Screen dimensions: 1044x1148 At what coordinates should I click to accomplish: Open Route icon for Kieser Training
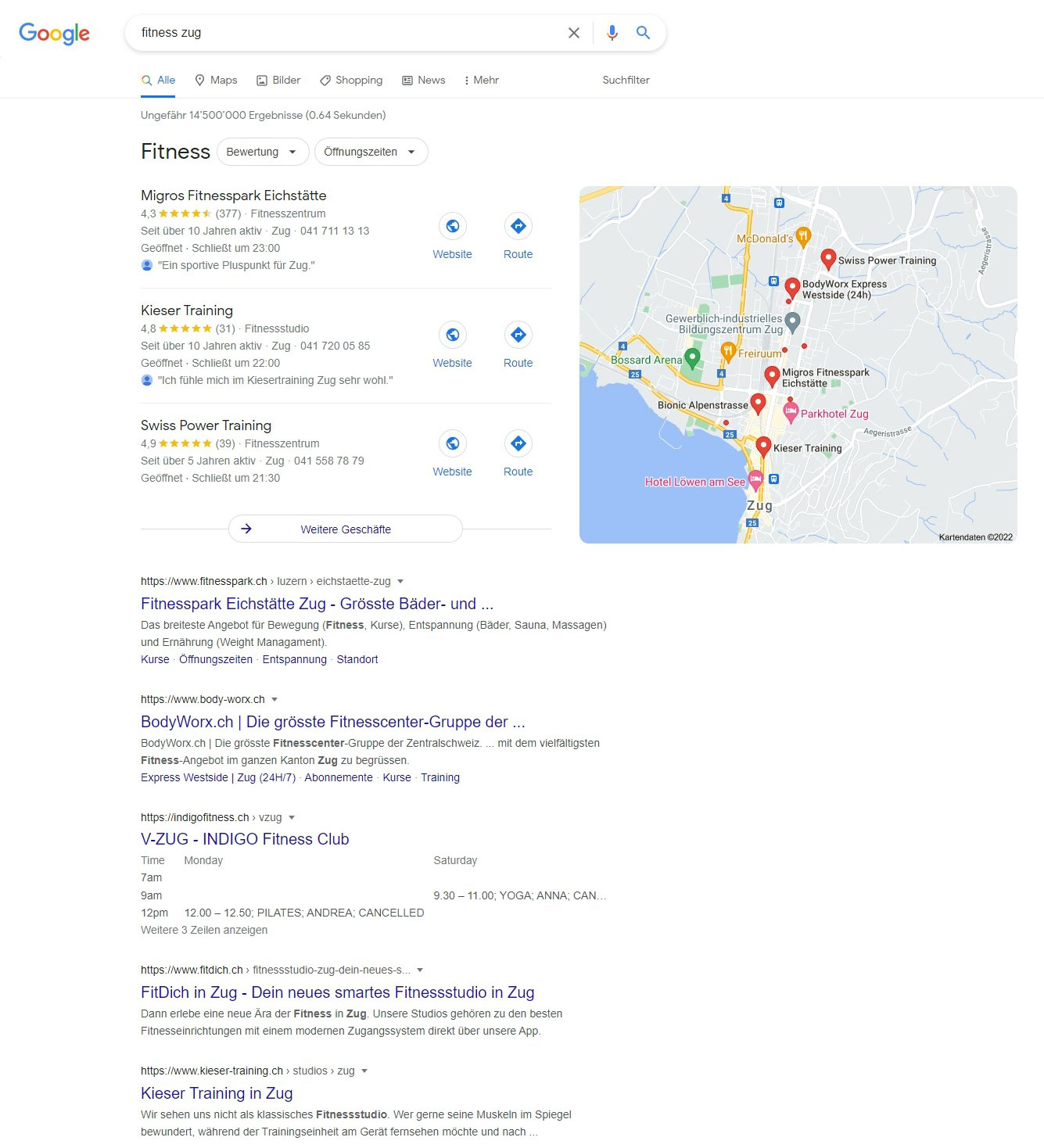click(518, 335)
